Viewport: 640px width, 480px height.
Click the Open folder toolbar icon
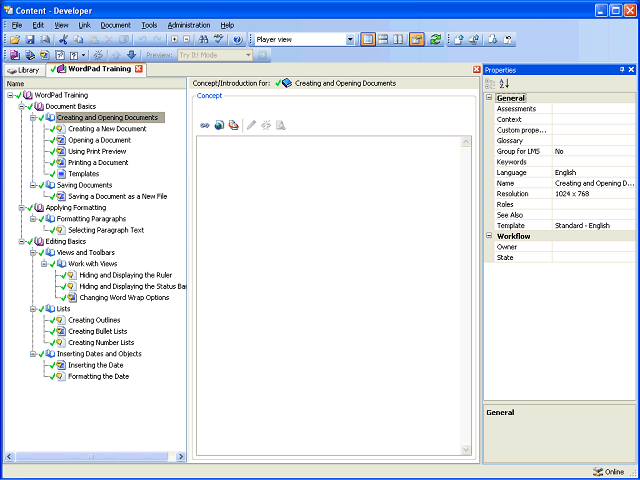coord(15,40)
